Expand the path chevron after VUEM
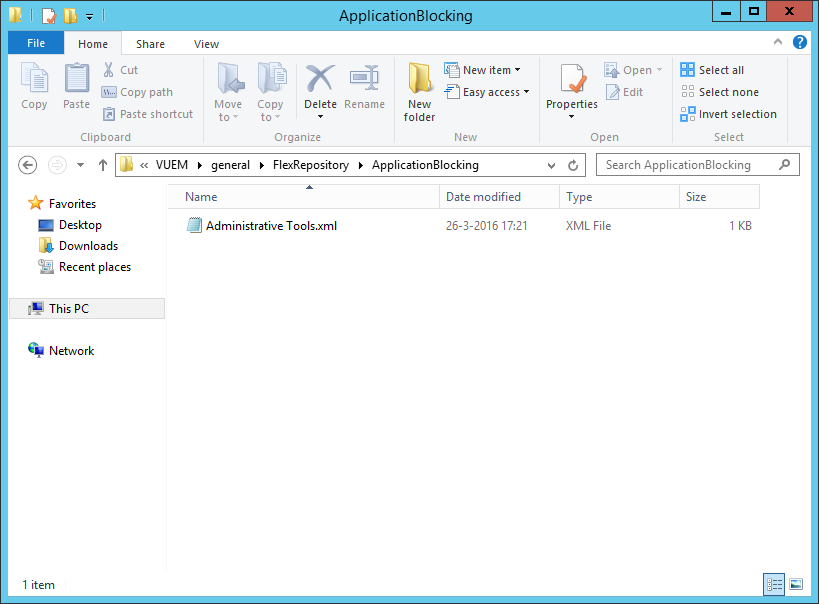Viewport: 819px width, 604px height. 200,166
